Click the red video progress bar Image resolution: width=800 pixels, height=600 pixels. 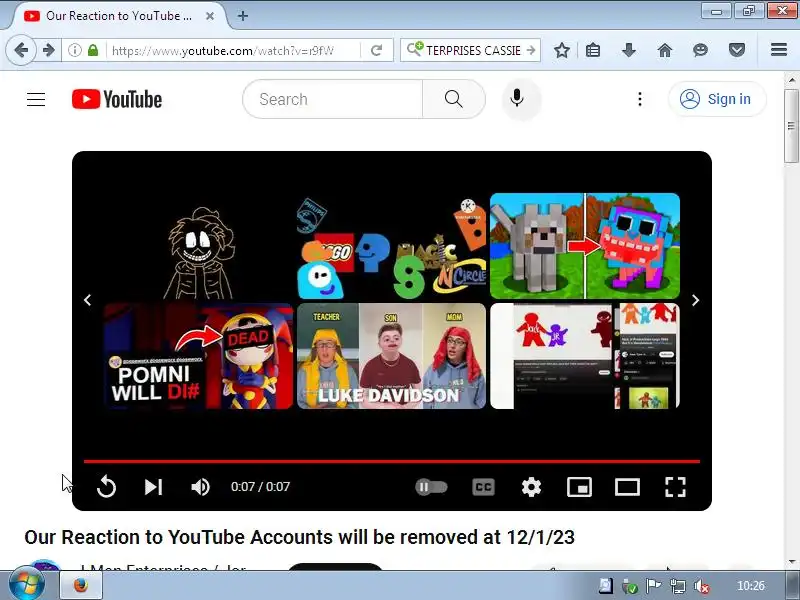392,461
